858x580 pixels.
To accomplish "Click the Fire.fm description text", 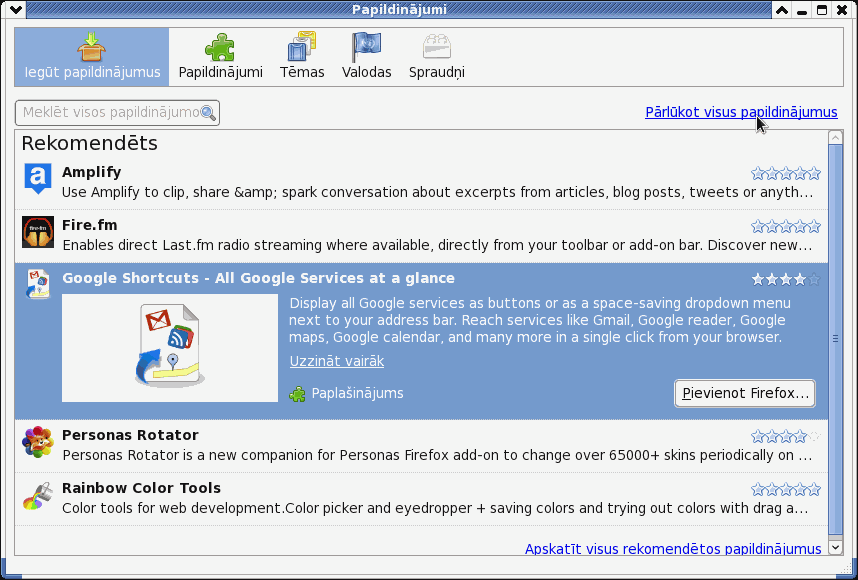I will (x=437, y=245).
